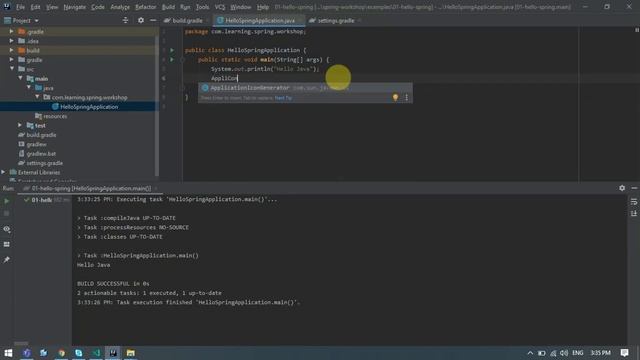Click the Next Tip link in completion popup

point(283,98)
